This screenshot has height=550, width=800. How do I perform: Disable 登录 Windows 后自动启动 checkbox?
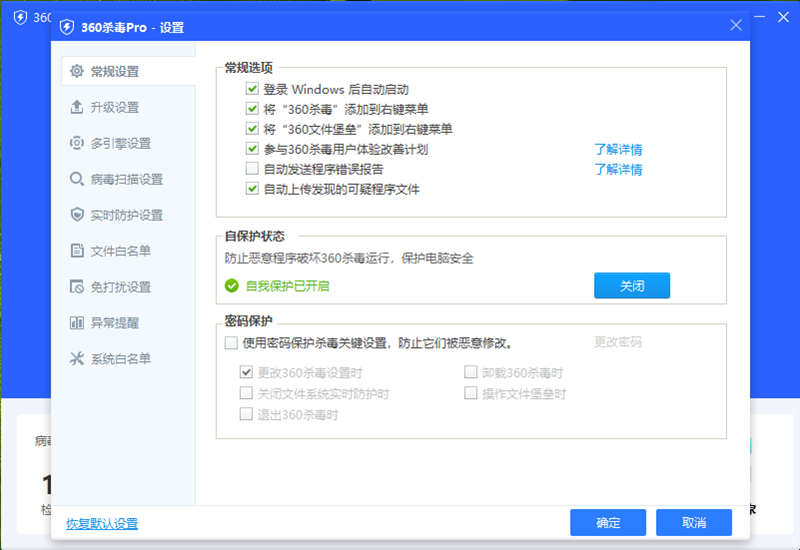pos(252,90)
